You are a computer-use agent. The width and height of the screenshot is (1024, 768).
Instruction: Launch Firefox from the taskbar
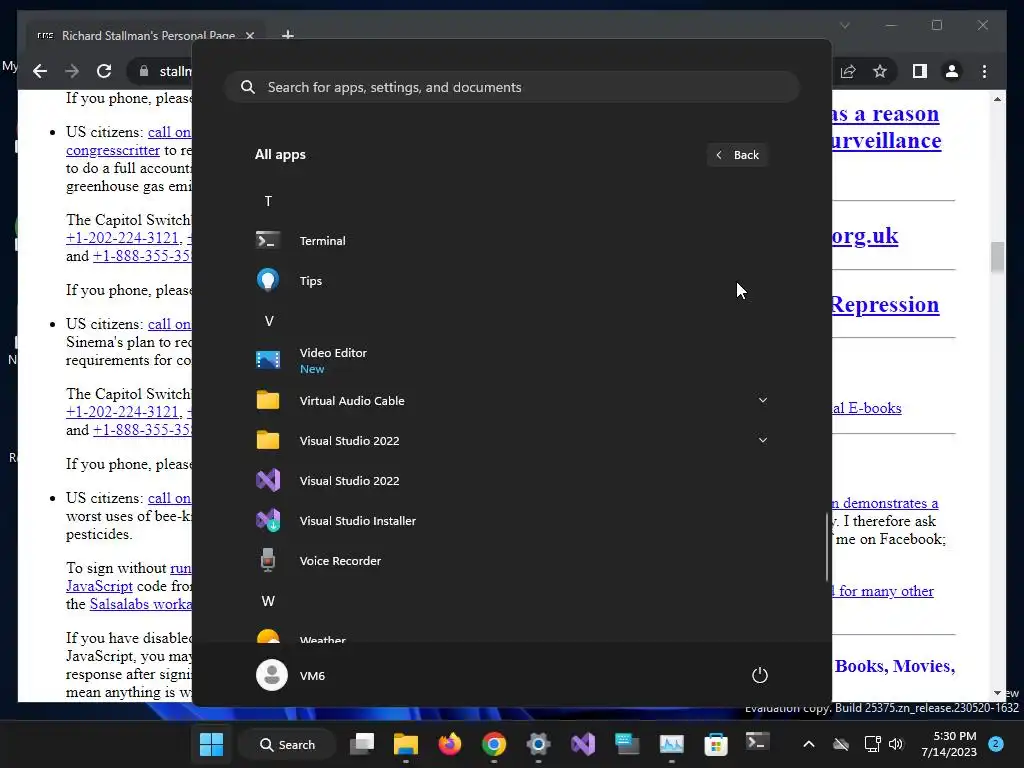(x=450, y=744)
